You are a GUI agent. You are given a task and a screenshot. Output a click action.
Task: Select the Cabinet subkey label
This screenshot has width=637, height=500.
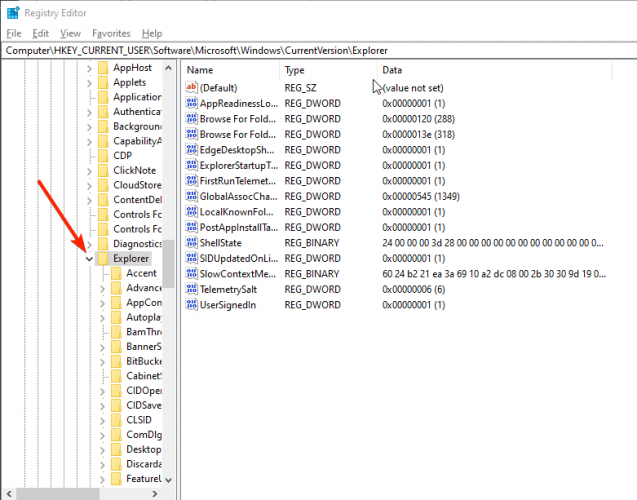144,376
